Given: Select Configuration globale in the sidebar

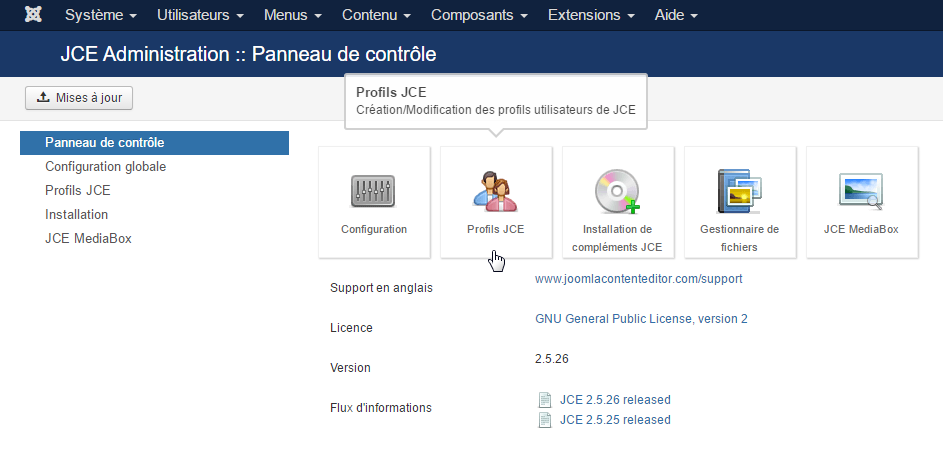Looking at the screenshot, I should pyautogui.click(x=105, y=167).
